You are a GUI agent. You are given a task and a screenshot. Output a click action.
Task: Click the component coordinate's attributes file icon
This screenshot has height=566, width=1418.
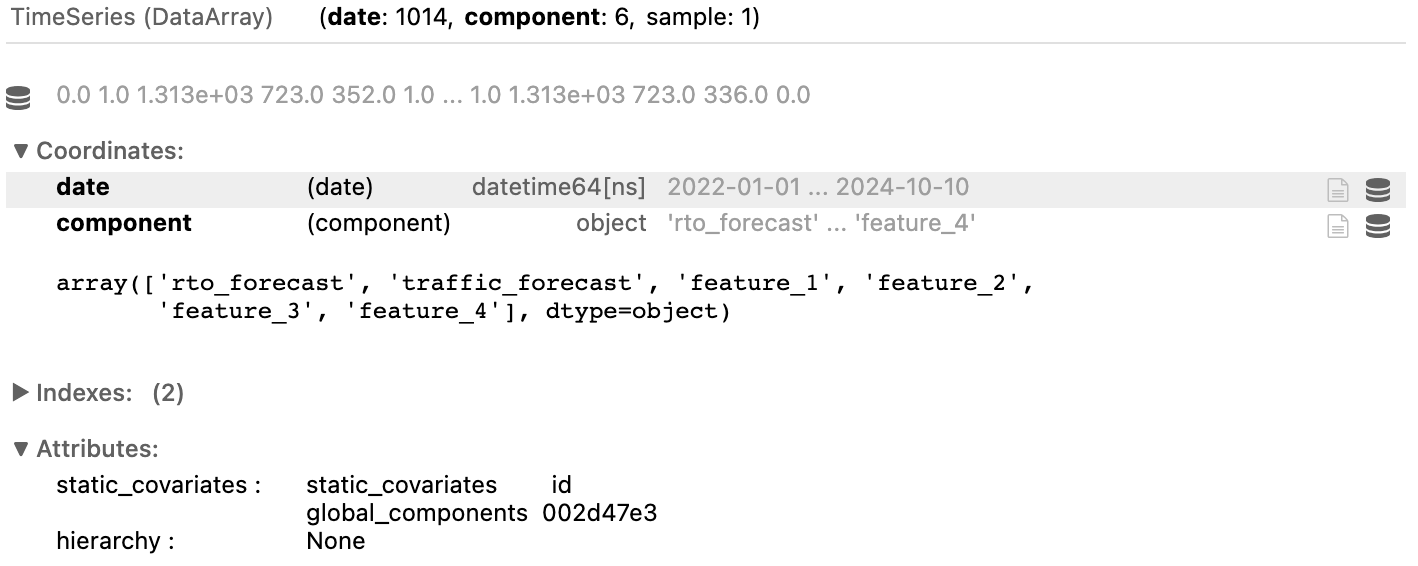click(1337, 226)
